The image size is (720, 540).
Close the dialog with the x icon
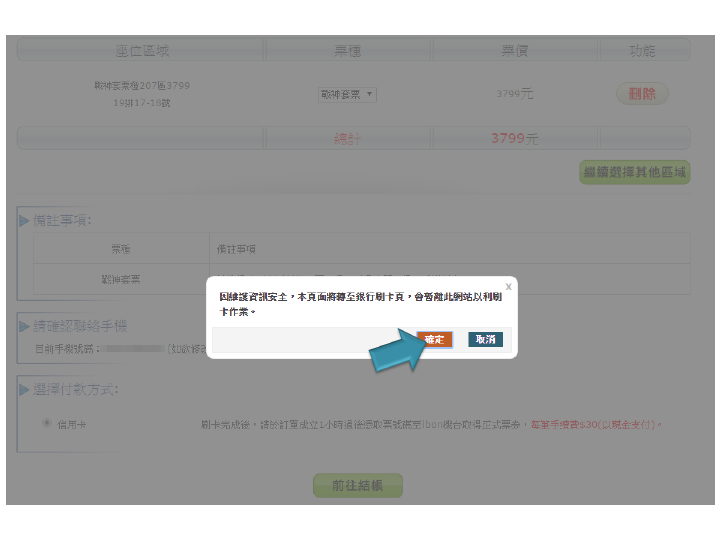[x=508, y=287]
